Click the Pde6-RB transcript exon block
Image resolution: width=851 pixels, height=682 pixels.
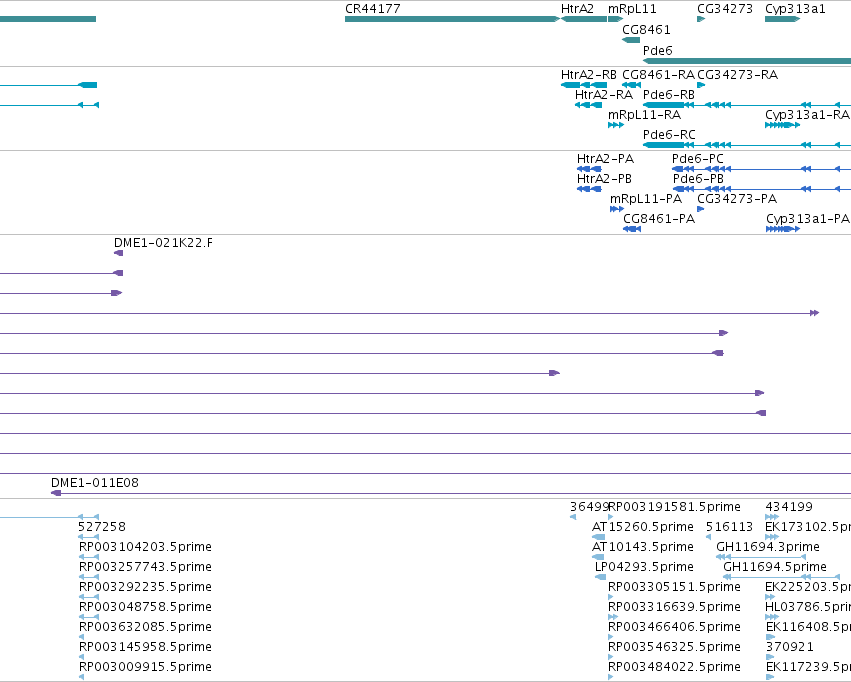(664, 105)
